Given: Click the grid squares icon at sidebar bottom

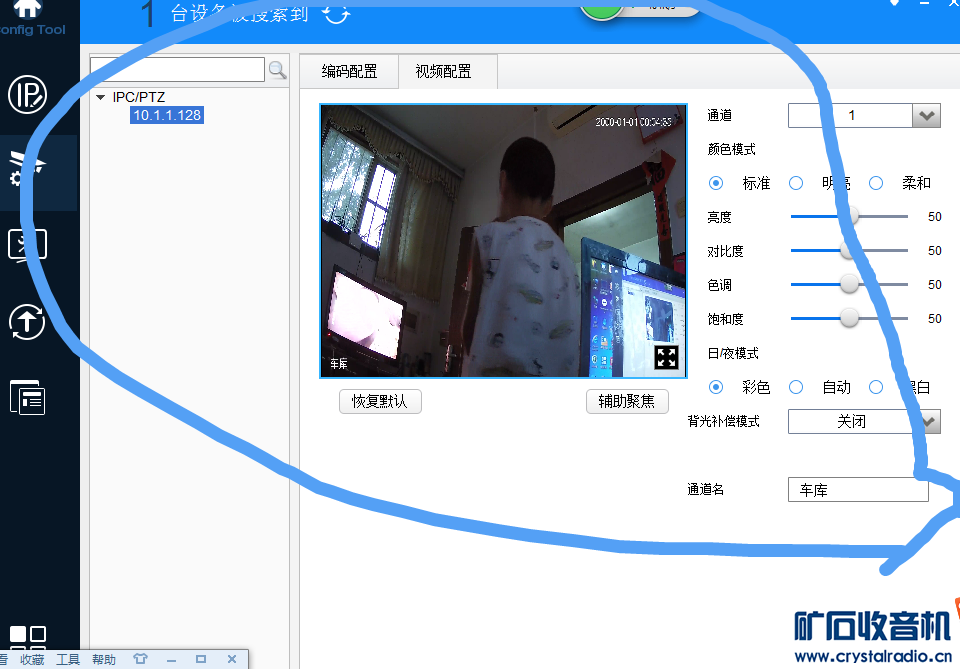Looking at the screenshot, I should (28, 639).
